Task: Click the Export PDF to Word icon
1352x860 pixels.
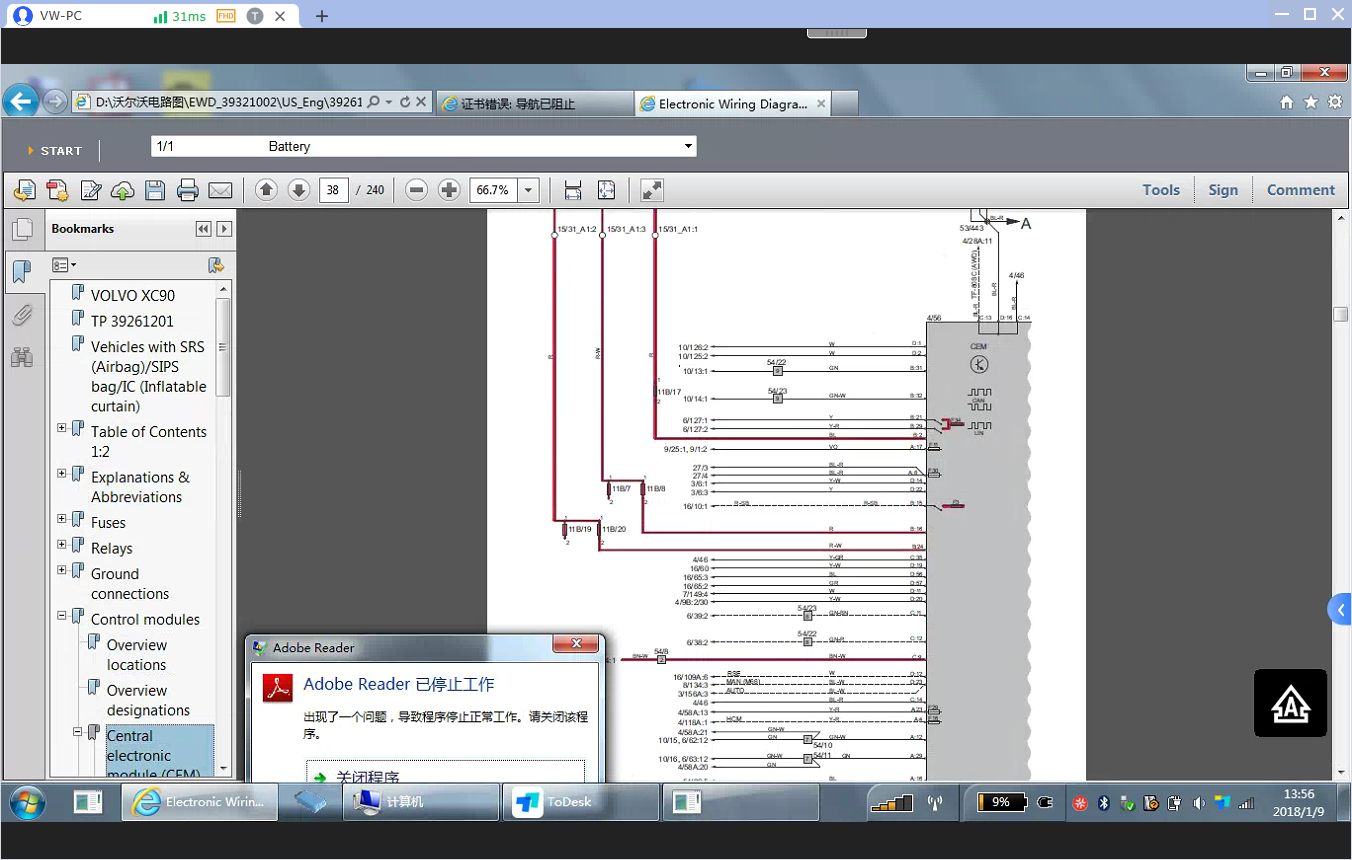Action: pos(24,190)
